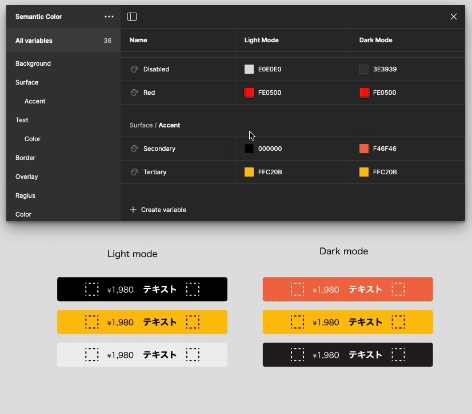Open Secondary light mode black swatch
This screenshot has width=472, height=414.
[x=249, y=149]
